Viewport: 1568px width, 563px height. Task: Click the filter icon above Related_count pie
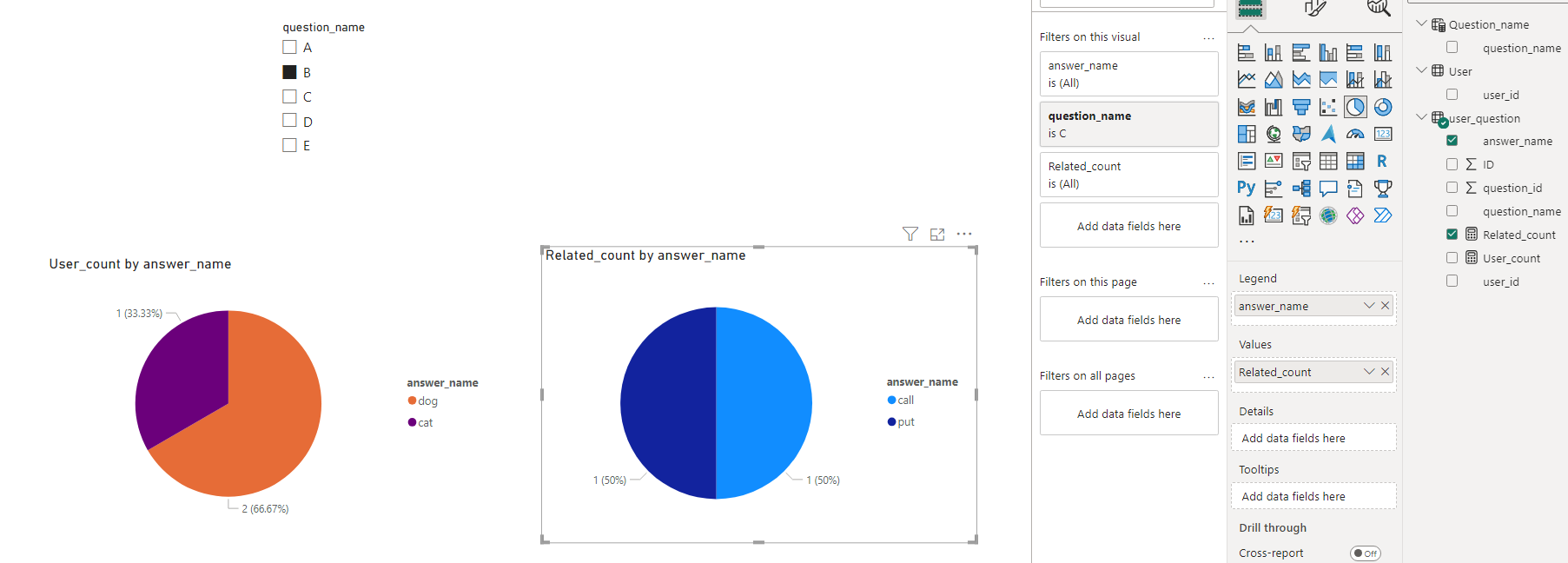pyautogui.click(x=910, y=234)
